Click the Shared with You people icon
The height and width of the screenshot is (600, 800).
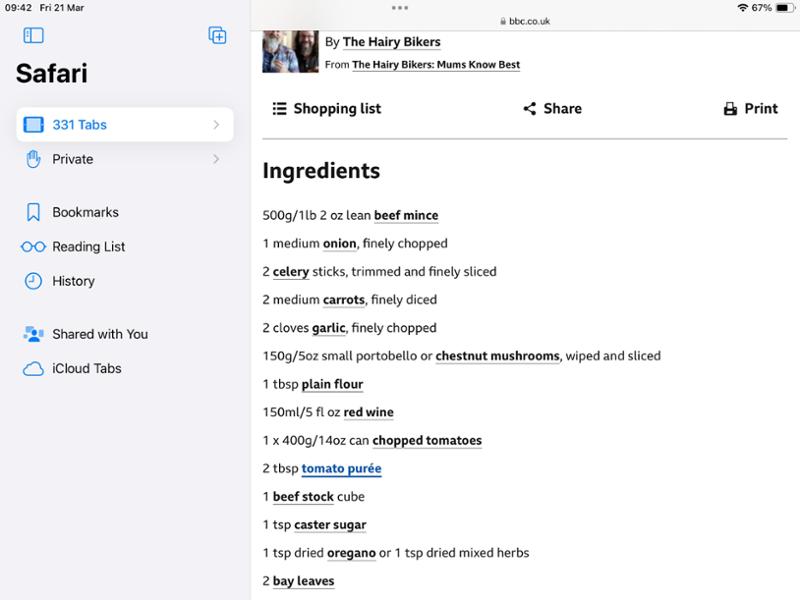(33, 334)
